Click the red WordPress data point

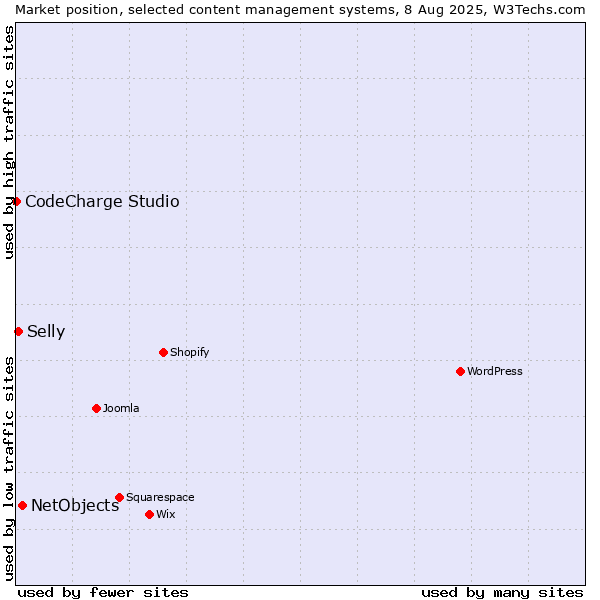(460, 372)
